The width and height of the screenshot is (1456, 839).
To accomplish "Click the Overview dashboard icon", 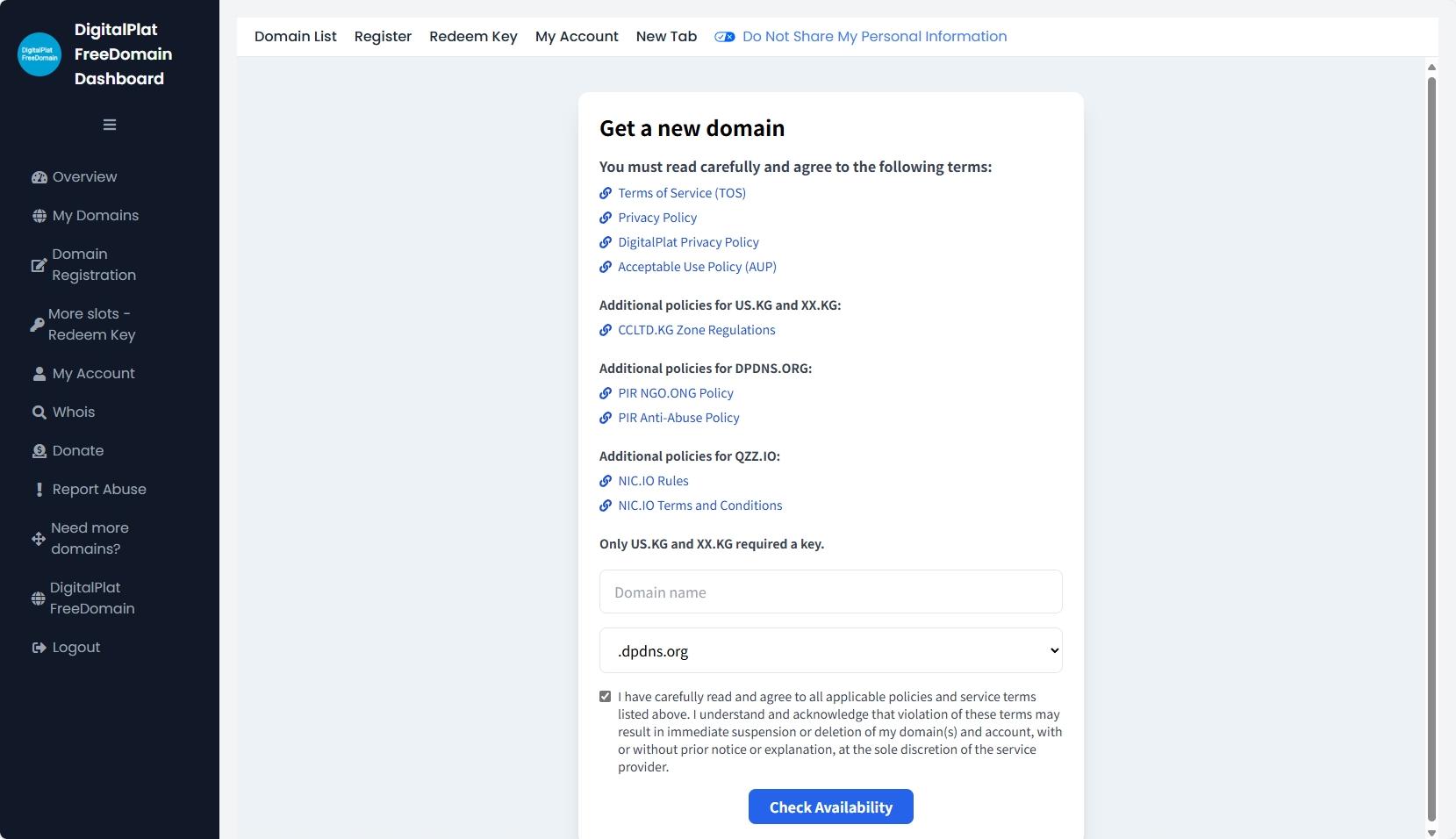I will coord(39,177).
